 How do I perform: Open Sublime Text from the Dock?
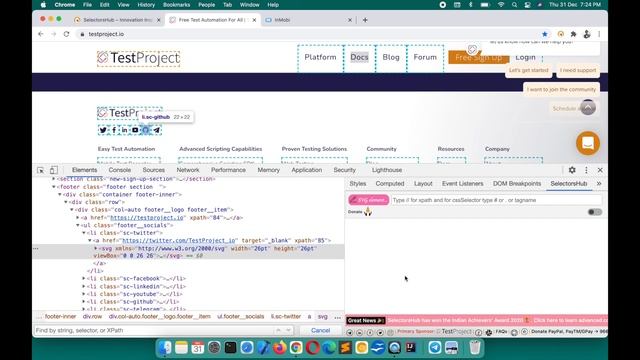(345, 348)
